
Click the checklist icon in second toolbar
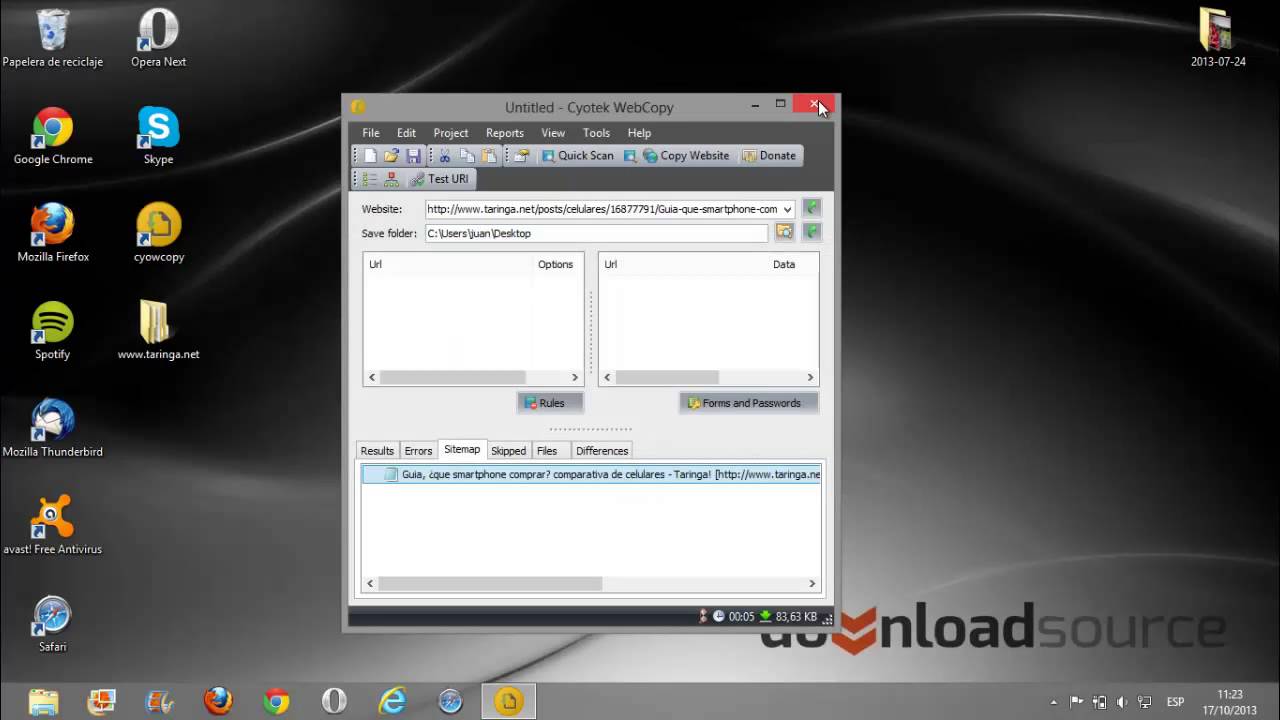pos(370,179)
